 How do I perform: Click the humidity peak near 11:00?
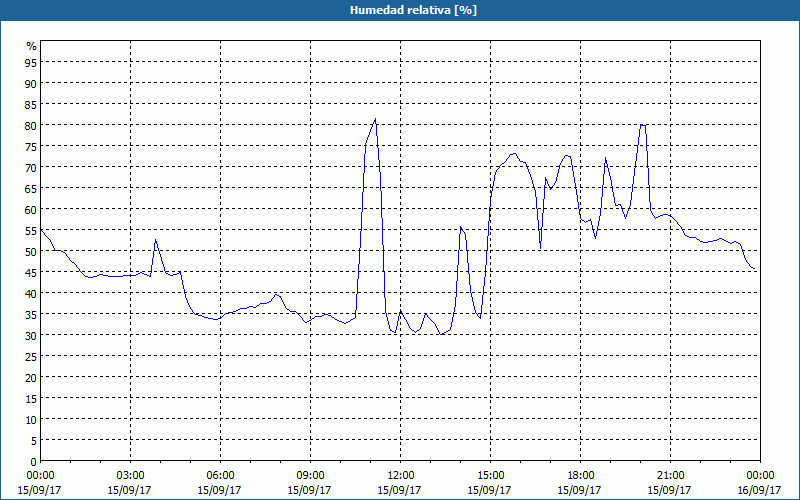[375, 119]
